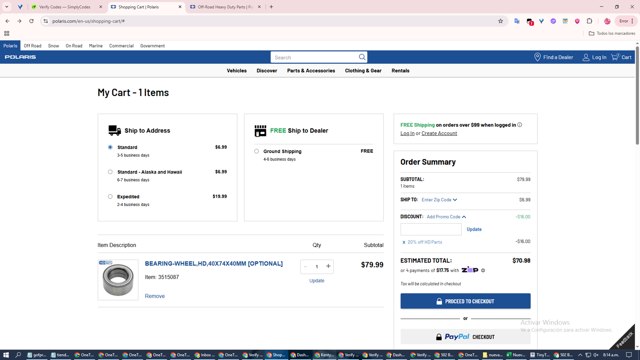The height and width of the screenshot is (360, 640).
Task: Expand the Enter Zip Code dropdown
Action: click(x=439, y=200)
